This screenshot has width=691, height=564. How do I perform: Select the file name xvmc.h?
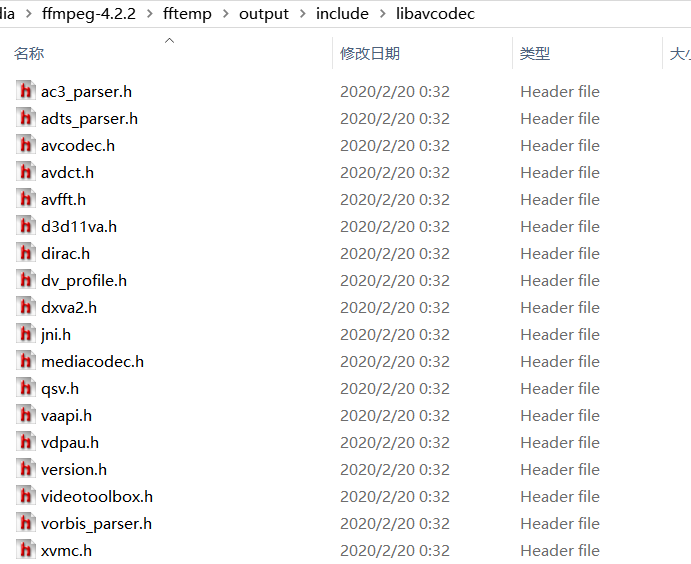tap(67, 551)
